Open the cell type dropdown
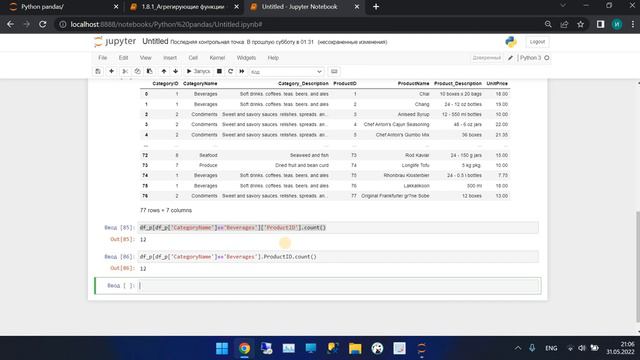 286,72
